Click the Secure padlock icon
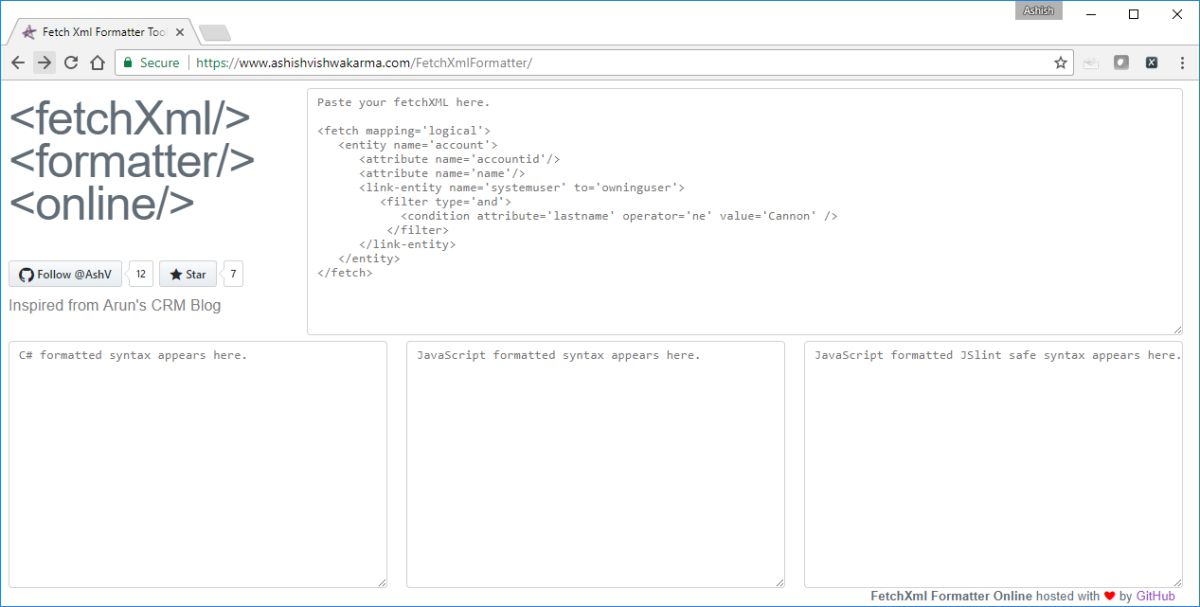Image resolution: width=1200 pixels, height=607 pixels. tap(127, 62)
